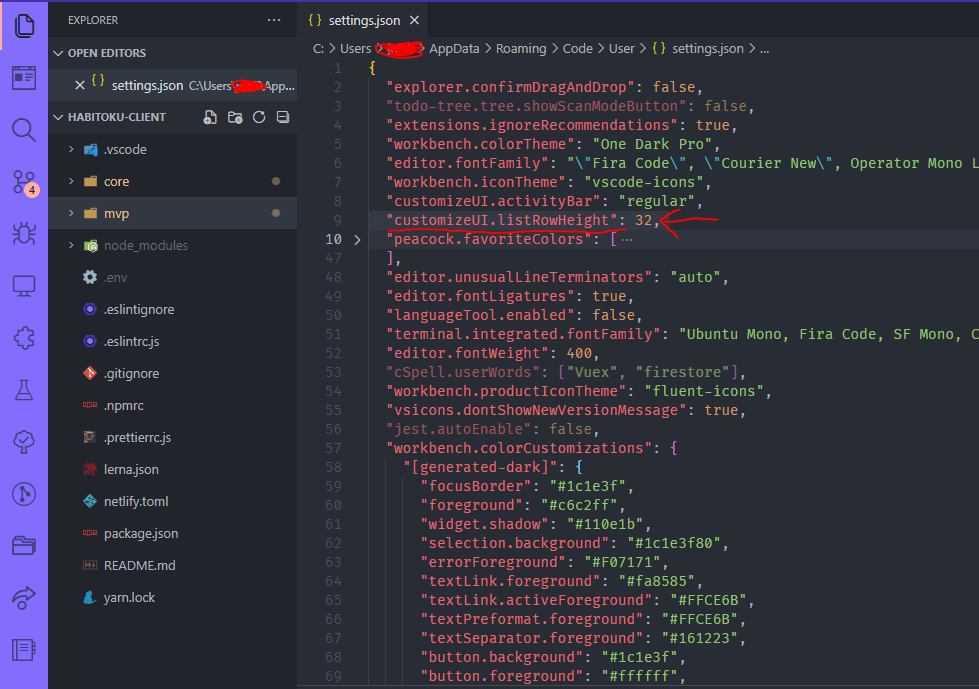The image size is (979, 689).
Task: Collapse the OPEN EDITORS section
Action: point(60,53)
